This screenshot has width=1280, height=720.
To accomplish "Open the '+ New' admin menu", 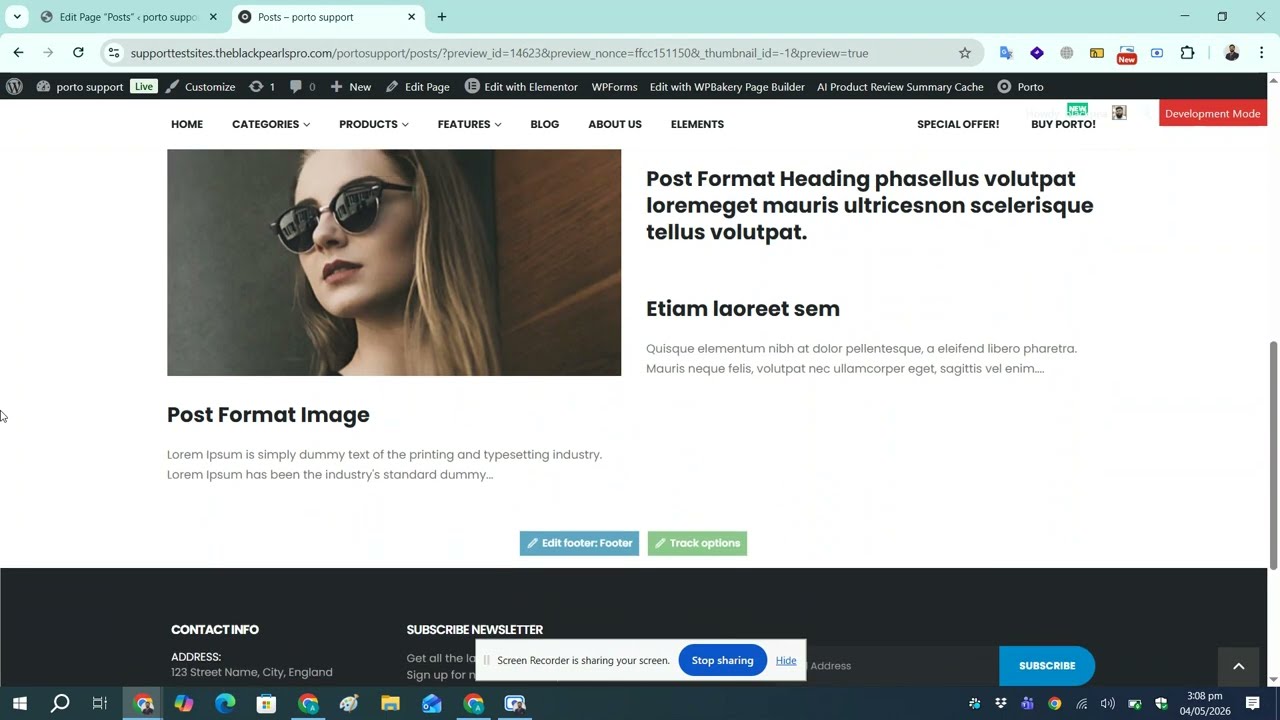I will tap(351, 87).
